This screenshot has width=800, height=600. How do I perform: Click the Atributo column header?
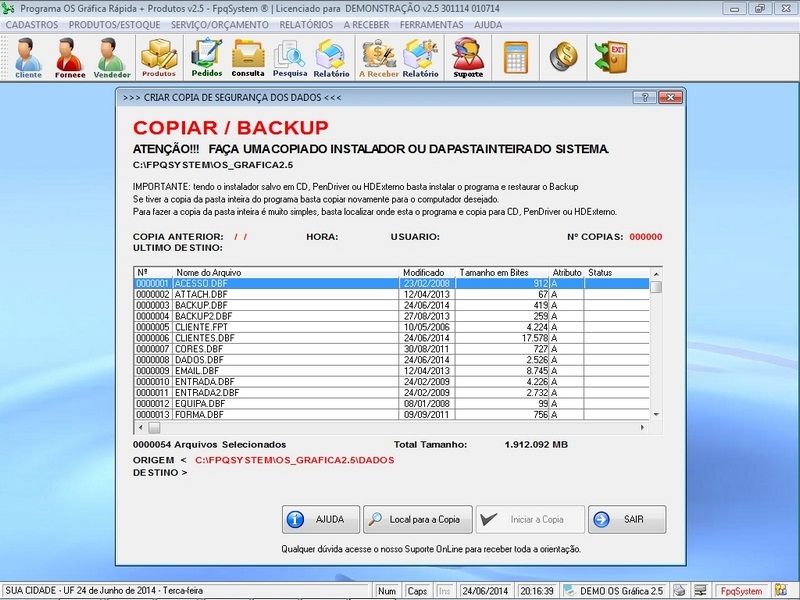(x=566, y=272)
